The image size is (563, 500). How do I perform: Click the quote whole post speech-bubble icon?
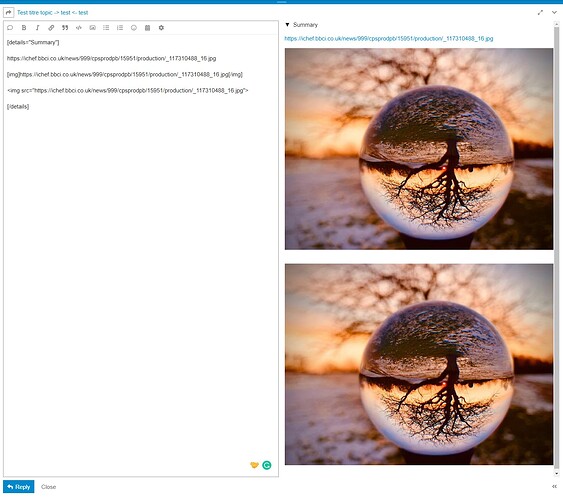(x=10, y=28)
